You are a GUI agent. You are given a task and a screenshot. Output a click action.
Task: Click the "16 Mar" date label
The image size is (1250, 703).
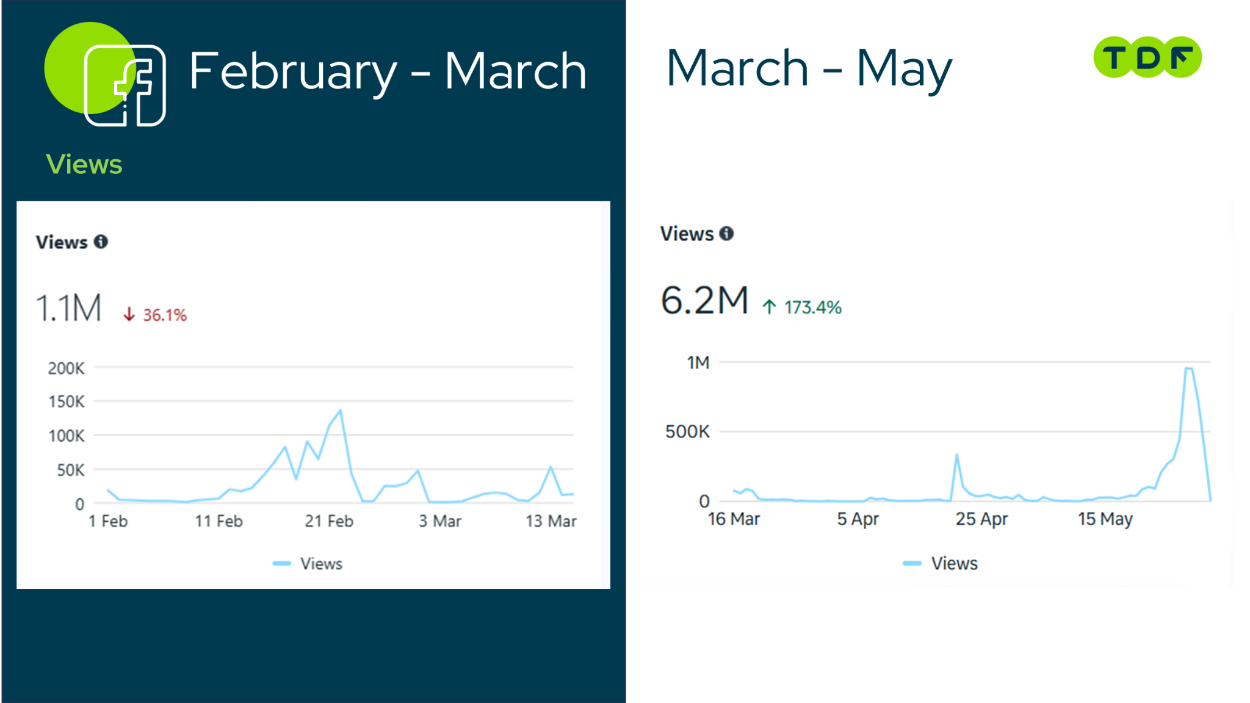[734, 519]
